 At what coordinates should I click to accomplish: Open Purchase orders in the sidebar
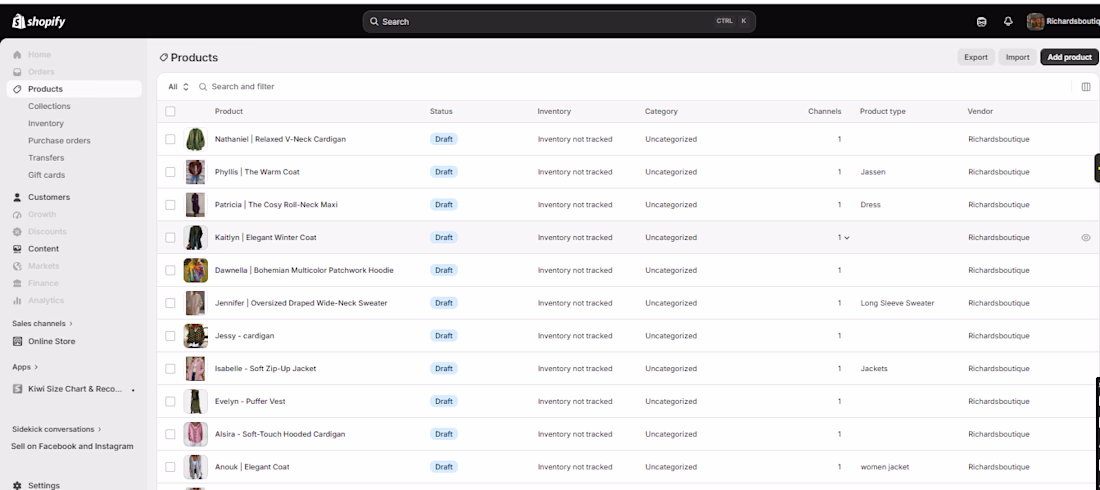tap(59, 140)
